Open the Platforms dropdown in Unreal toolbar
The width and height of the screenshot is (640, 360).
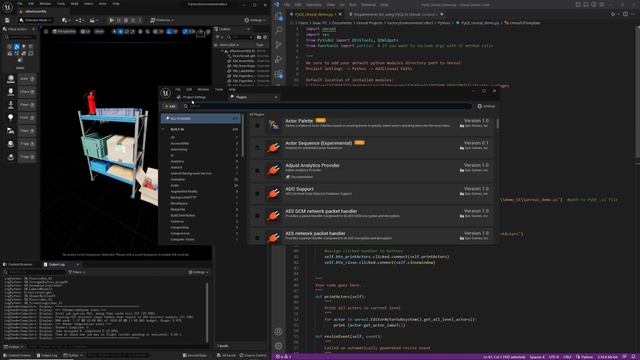point(162,20)
